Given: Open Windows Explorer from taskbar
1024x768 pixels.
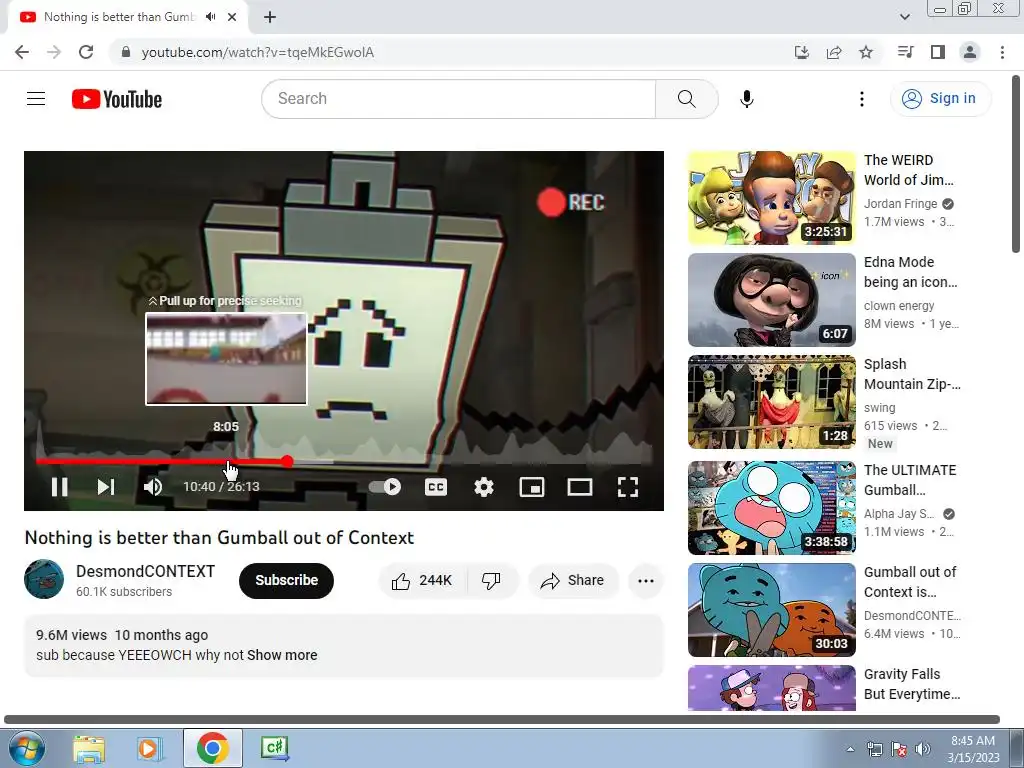Looking at the screenshot, I should [89, 748].
